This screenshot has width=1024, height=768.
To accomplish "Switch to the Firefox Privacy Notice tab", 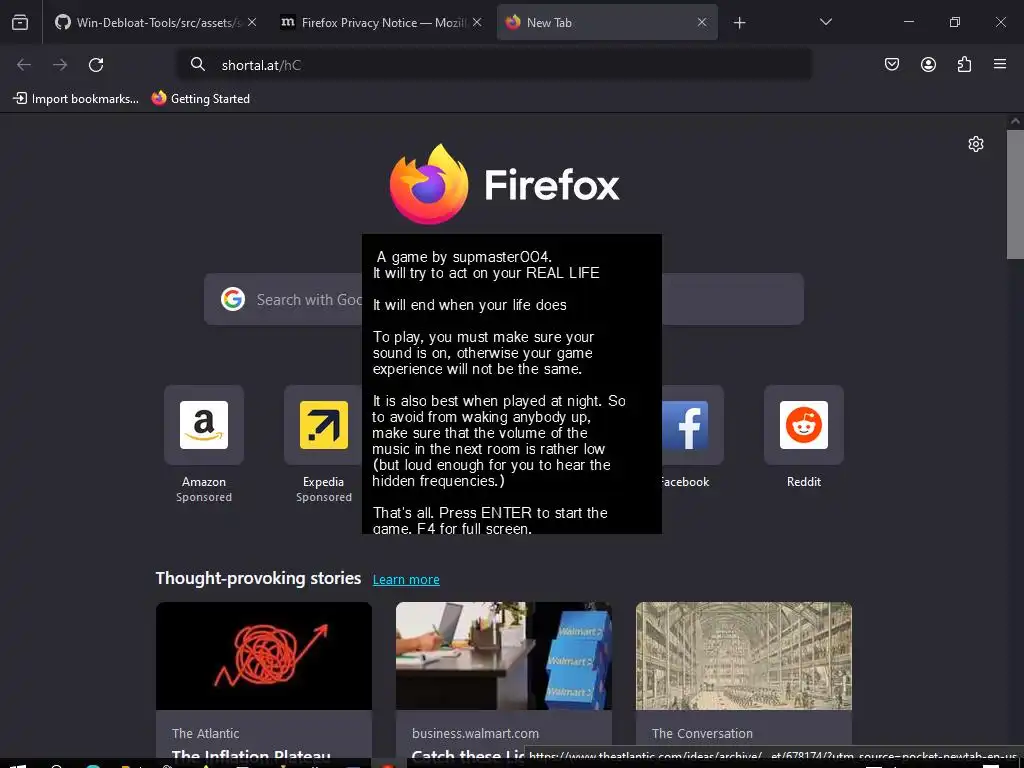I will pos(381,23).
